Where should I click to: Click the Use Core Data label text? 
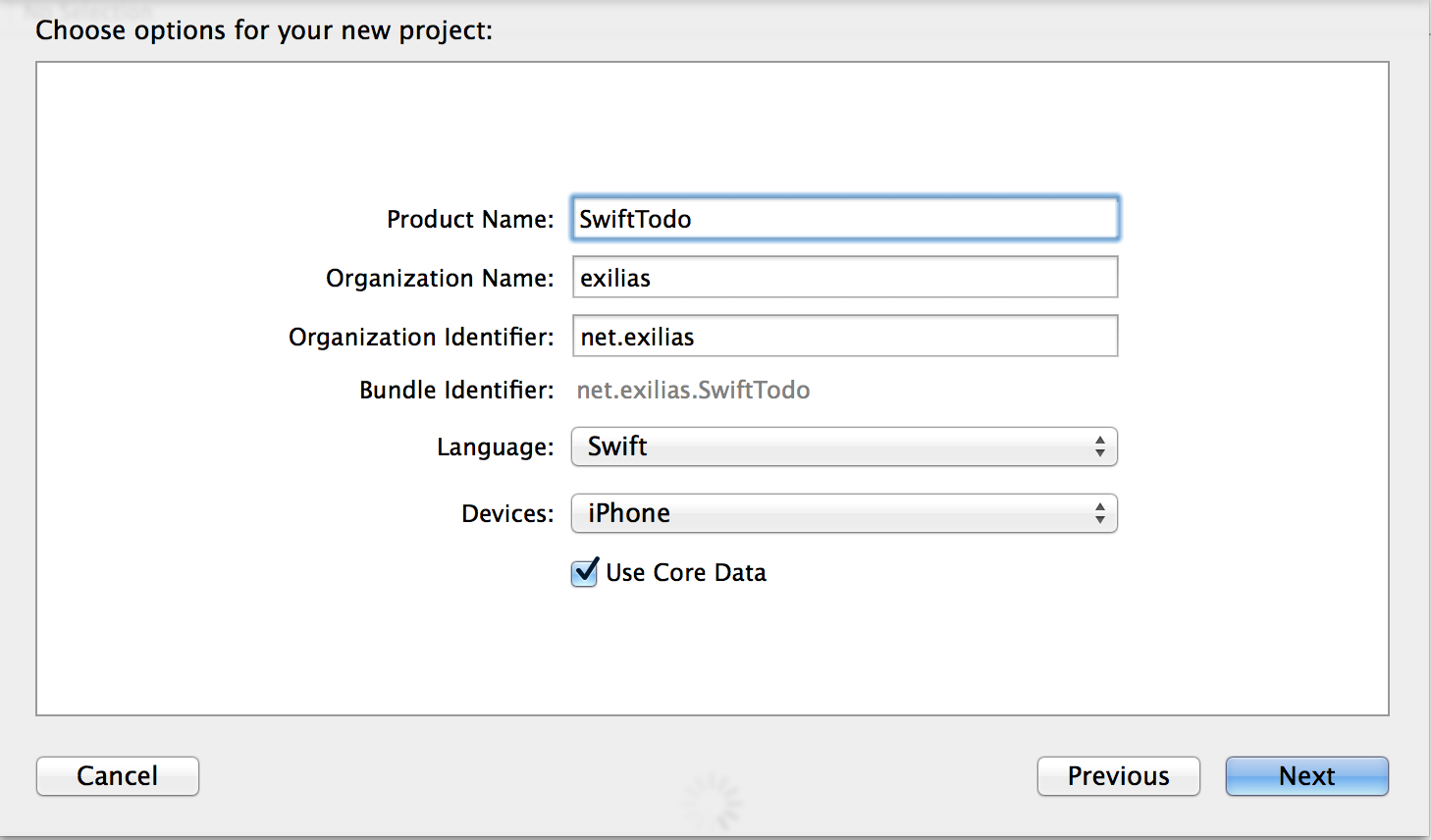pos(686,573)
